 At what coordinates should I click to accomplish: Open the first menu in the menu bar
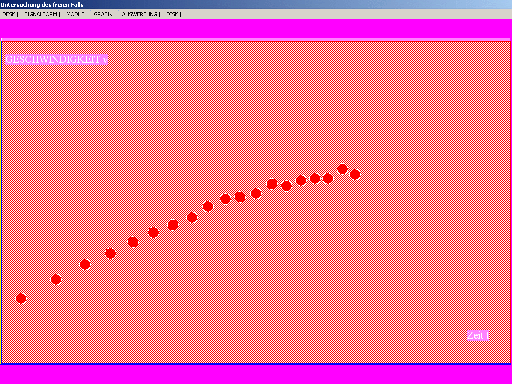10,14
